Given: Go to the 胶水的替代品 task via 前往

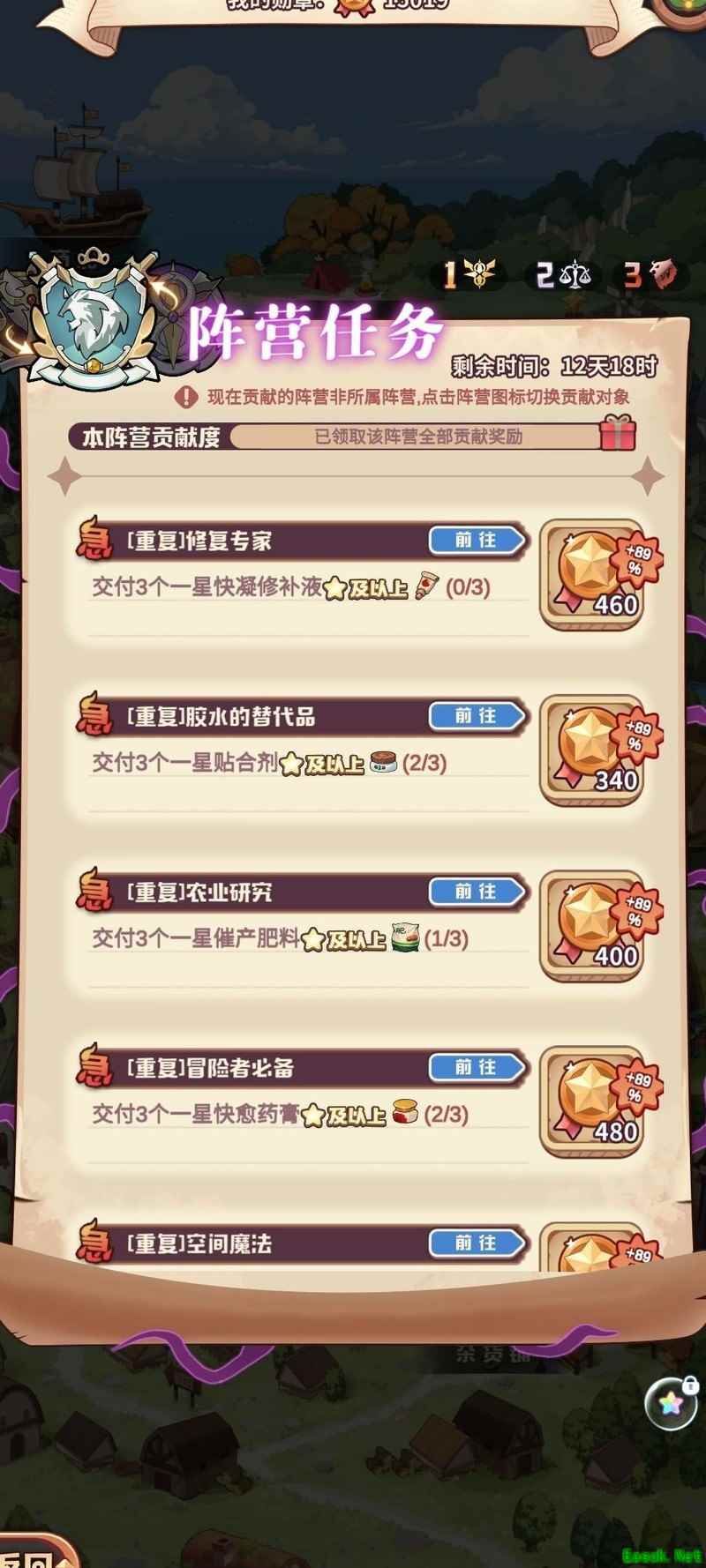Looking at the screenshot, I should pyautogui.click(x=477, y=716).
